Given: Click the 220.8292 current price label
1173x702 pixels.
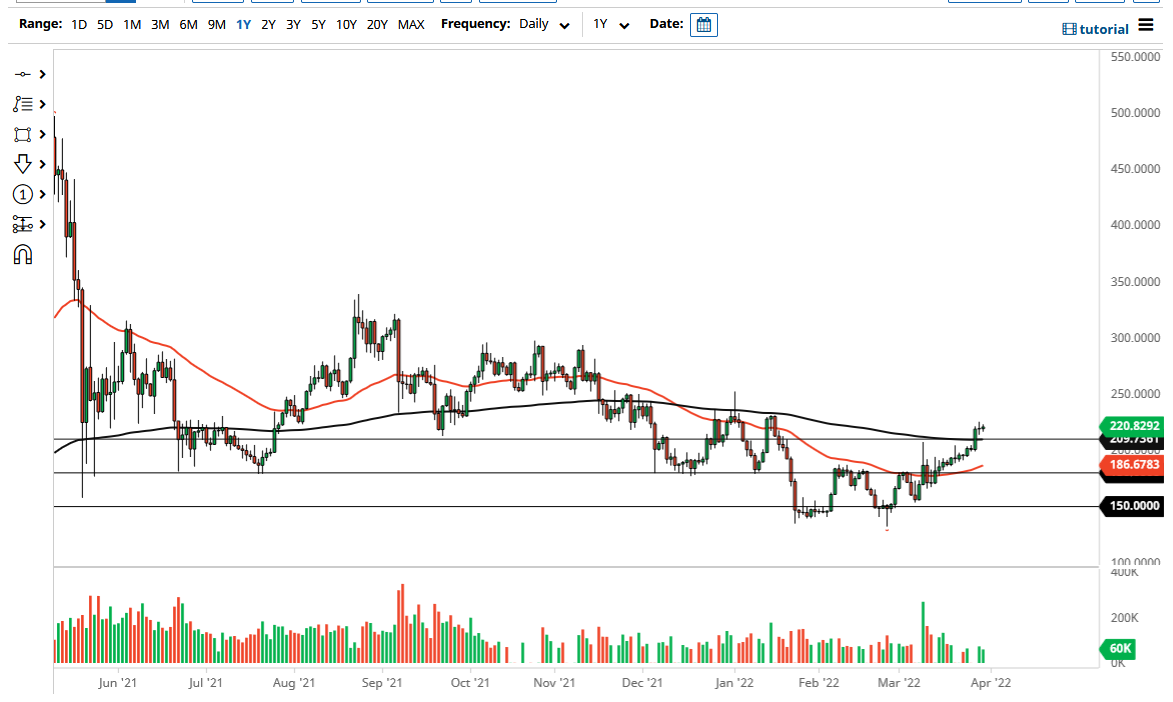Looking at the screenshot, I should pyautogui.click(x=1132, y=426).
